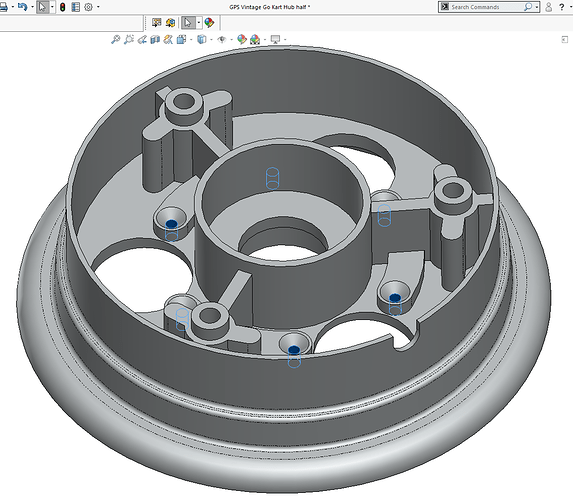Click the View Settings monitor icon

tap(275, 39)
